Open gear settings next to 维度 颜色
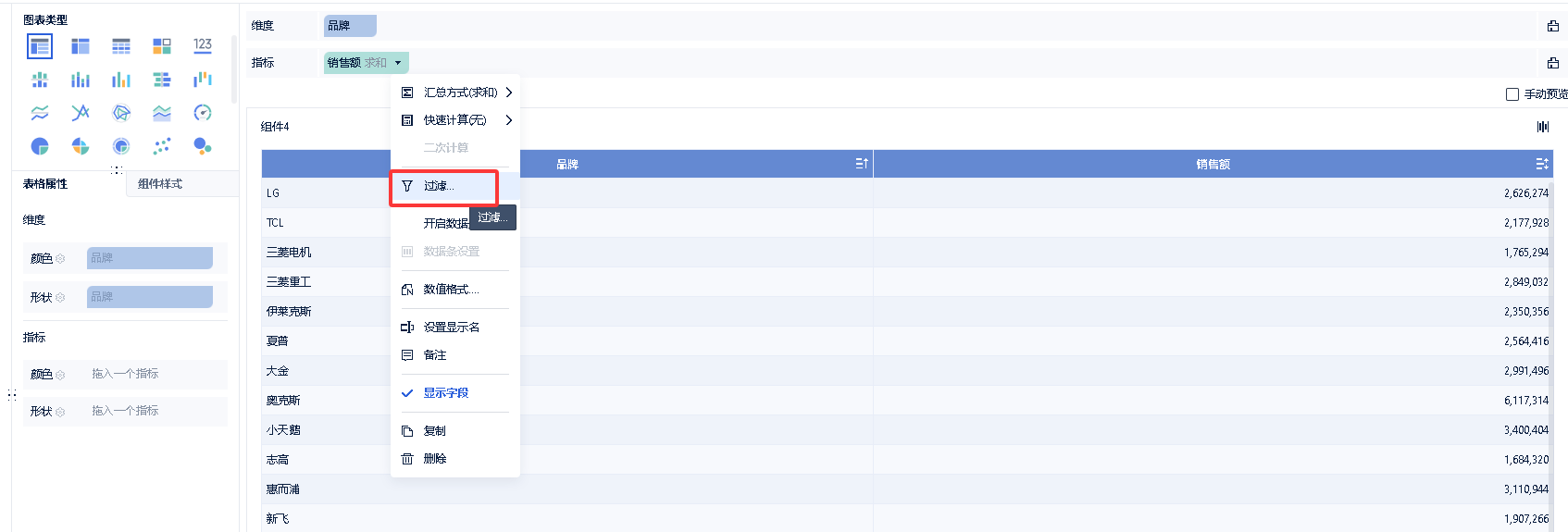 pos(60,259)
